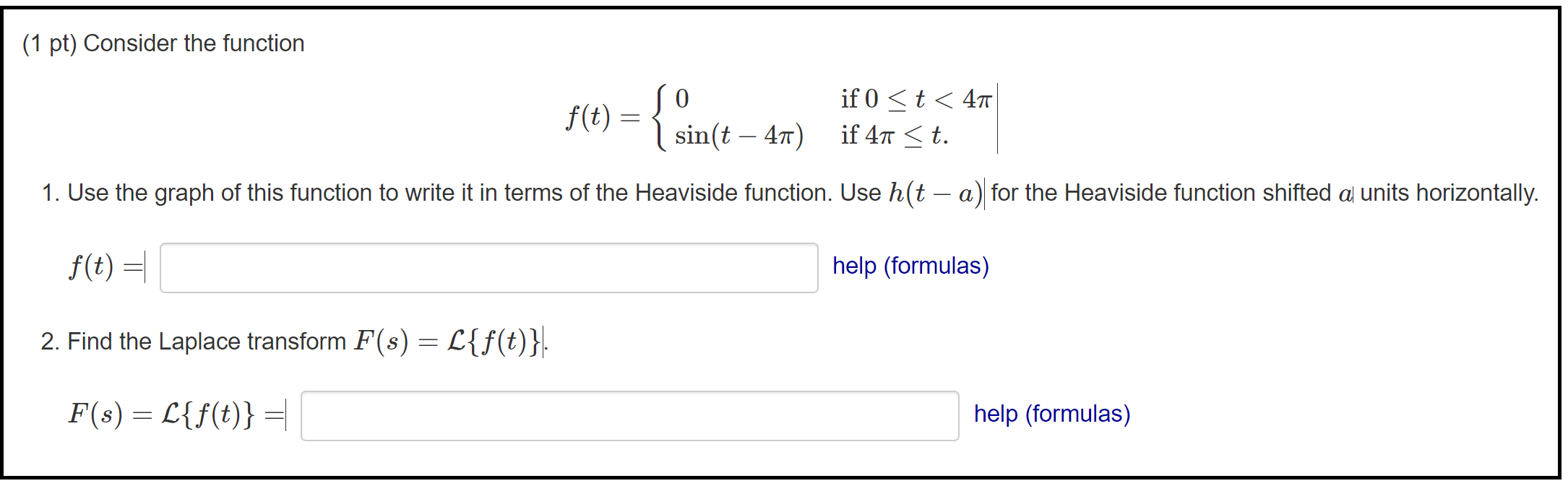The height and width of the screenshot is (486, 1568).
Task: Click inside the F(s) answer input field
Action: [x=629, y=415]
